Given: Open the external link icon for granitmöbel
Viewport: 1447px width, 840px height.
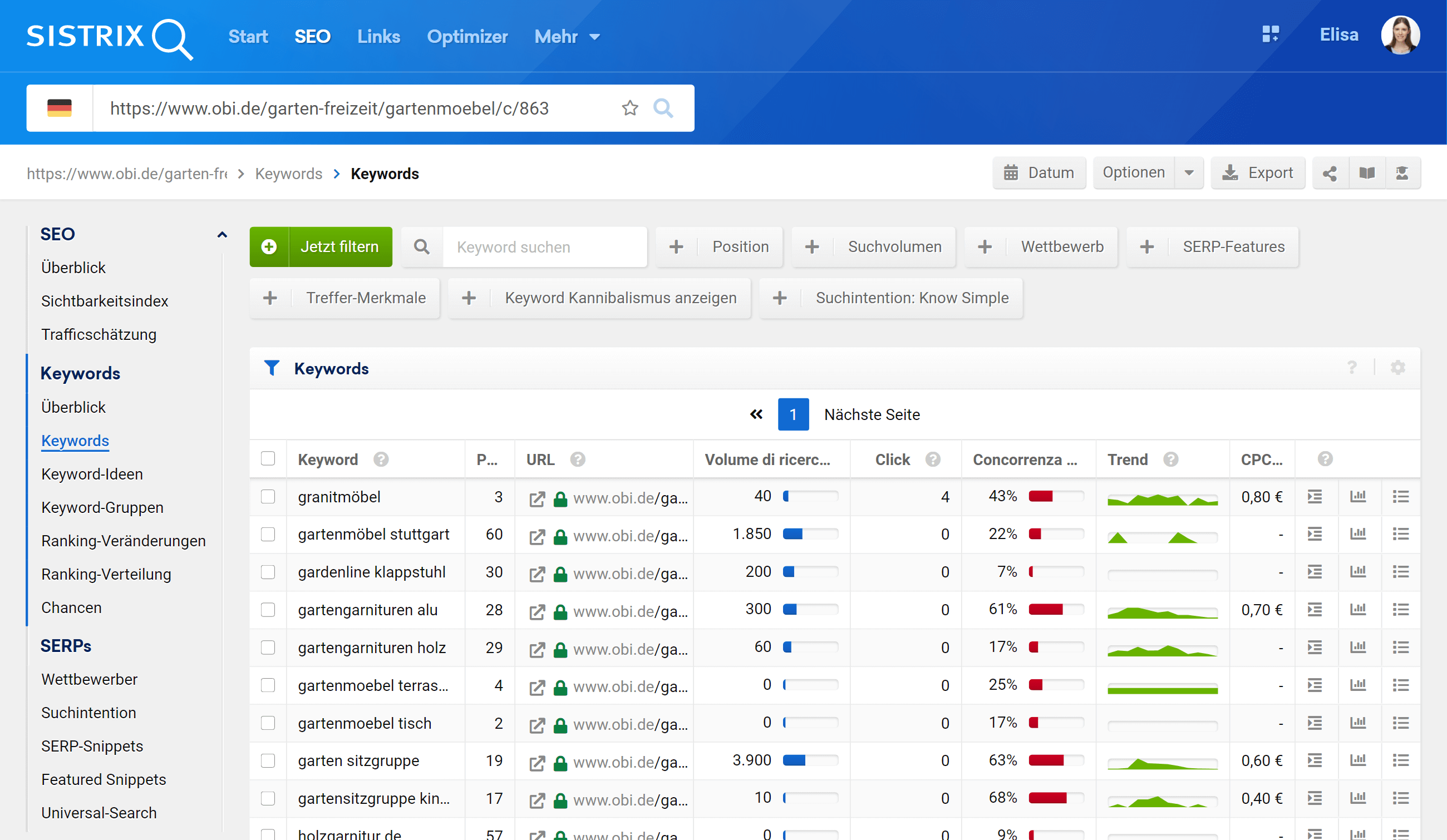Looking at the screenshot, I should click(537, 498).
